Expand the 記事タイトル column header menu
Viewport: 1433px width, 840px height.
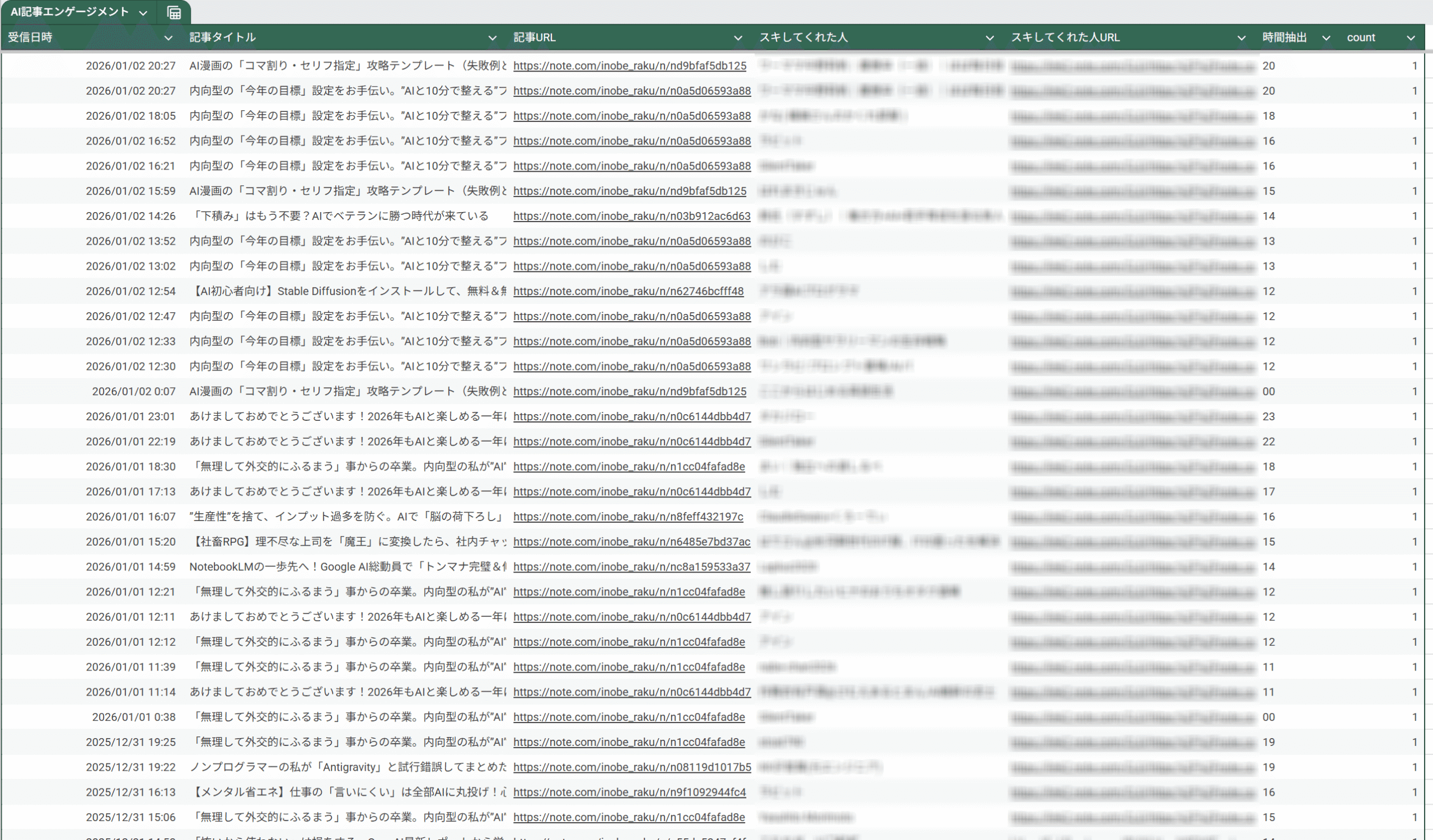click(x=493, y=38)
